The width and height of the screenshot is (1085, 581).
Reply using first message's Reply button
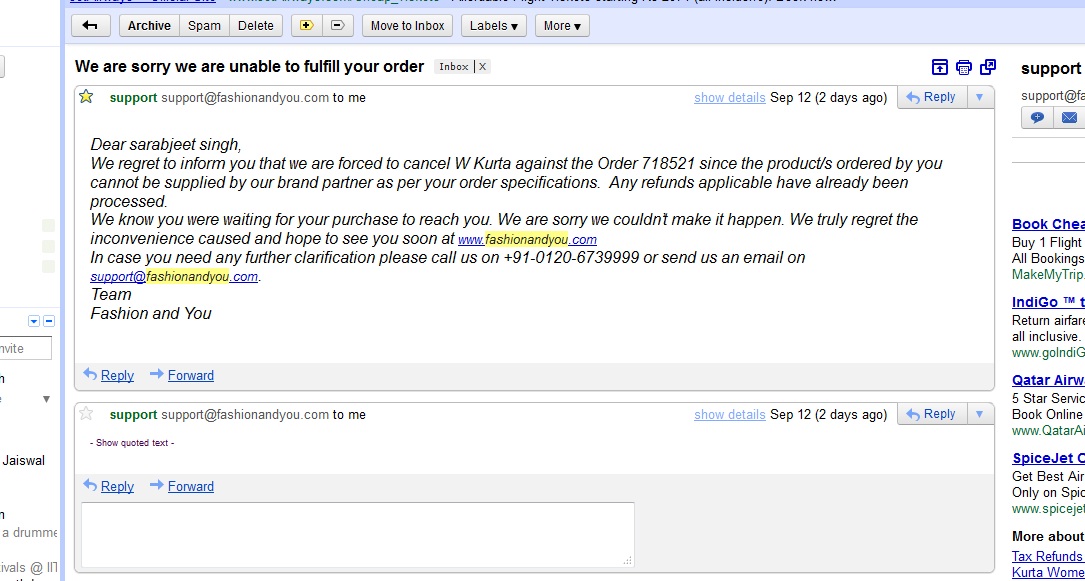click(931, 98)
